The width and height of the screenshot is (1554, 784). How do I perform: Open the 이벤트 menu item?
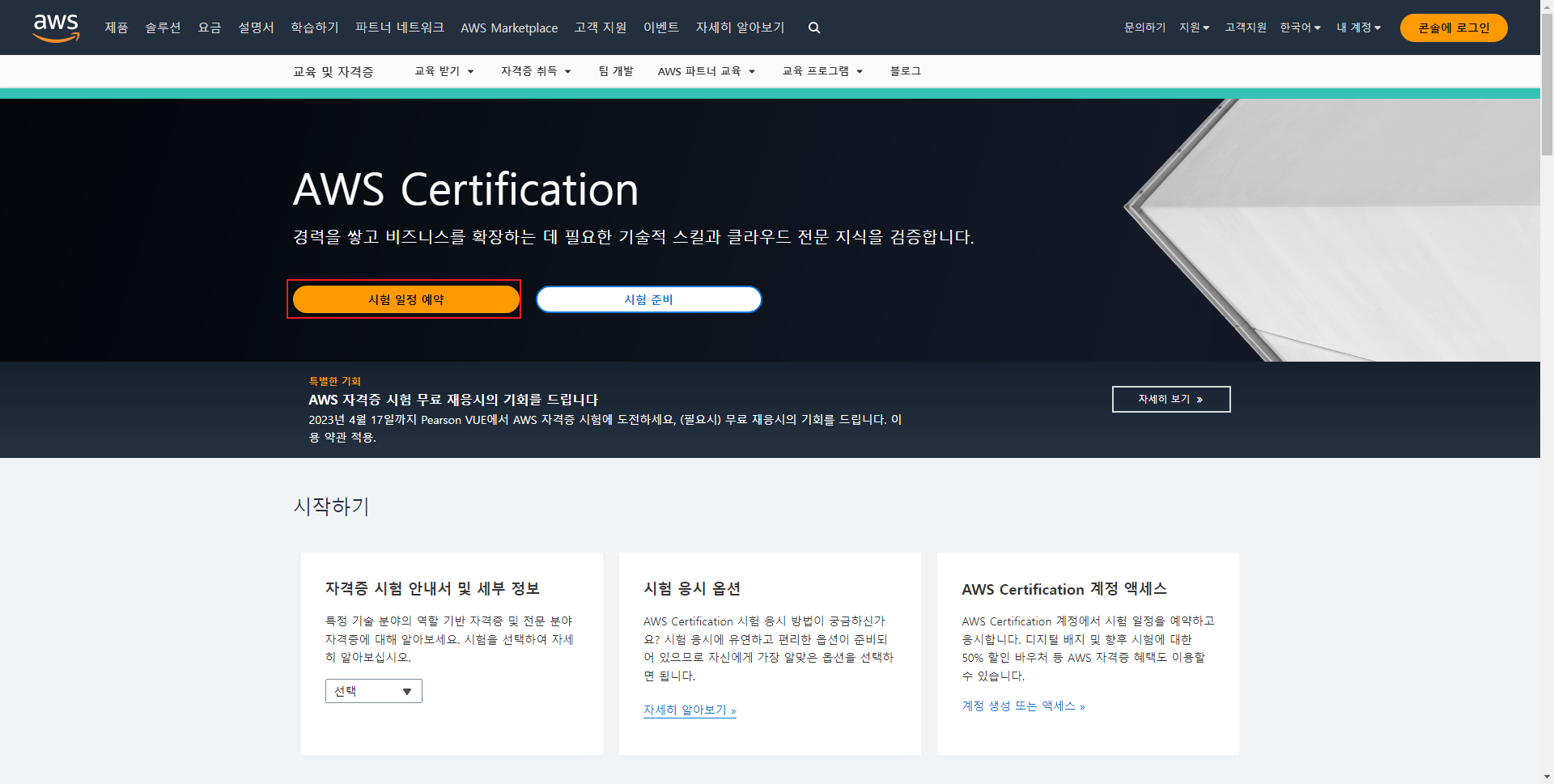coord(661,28)
